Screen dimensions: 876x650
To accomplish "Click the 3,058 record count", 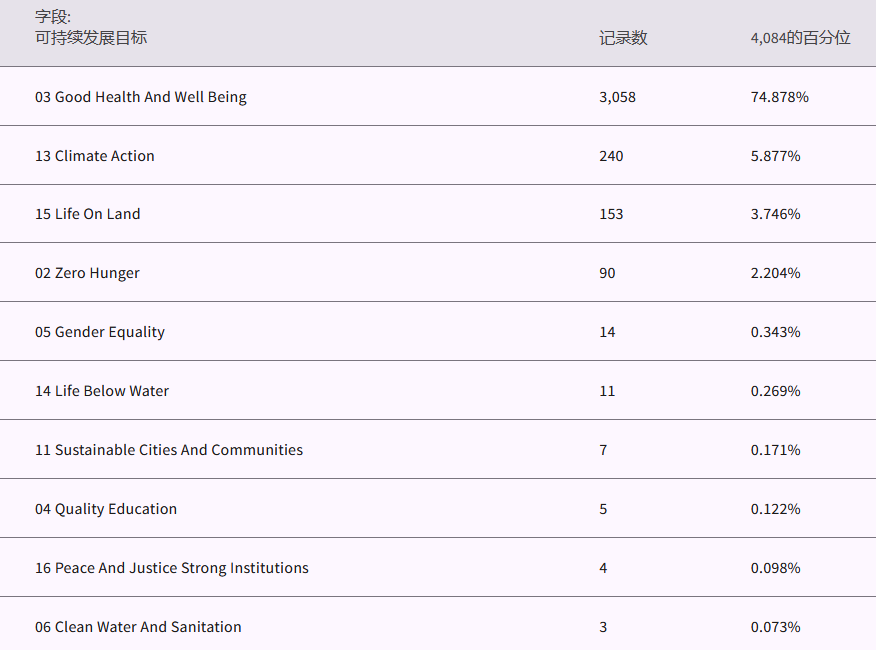I will tap(617, 97).
